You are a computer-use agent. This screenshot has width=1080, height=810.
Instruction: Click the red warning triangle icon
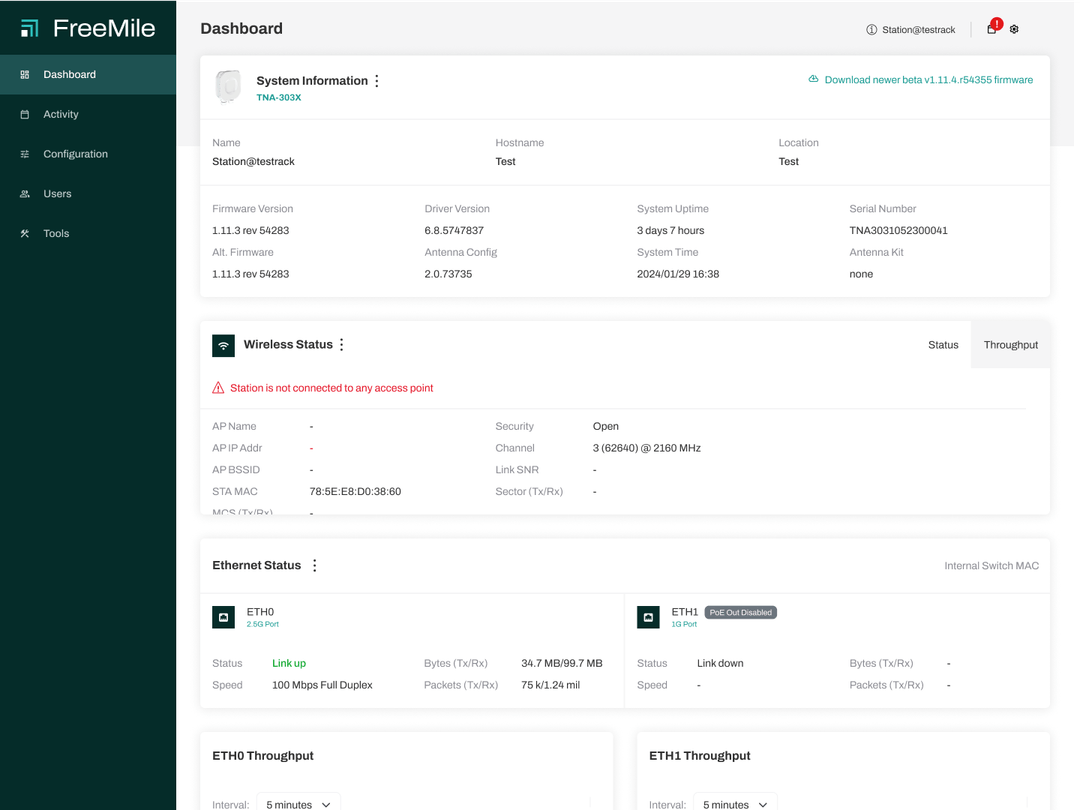(x=218, y=388)
